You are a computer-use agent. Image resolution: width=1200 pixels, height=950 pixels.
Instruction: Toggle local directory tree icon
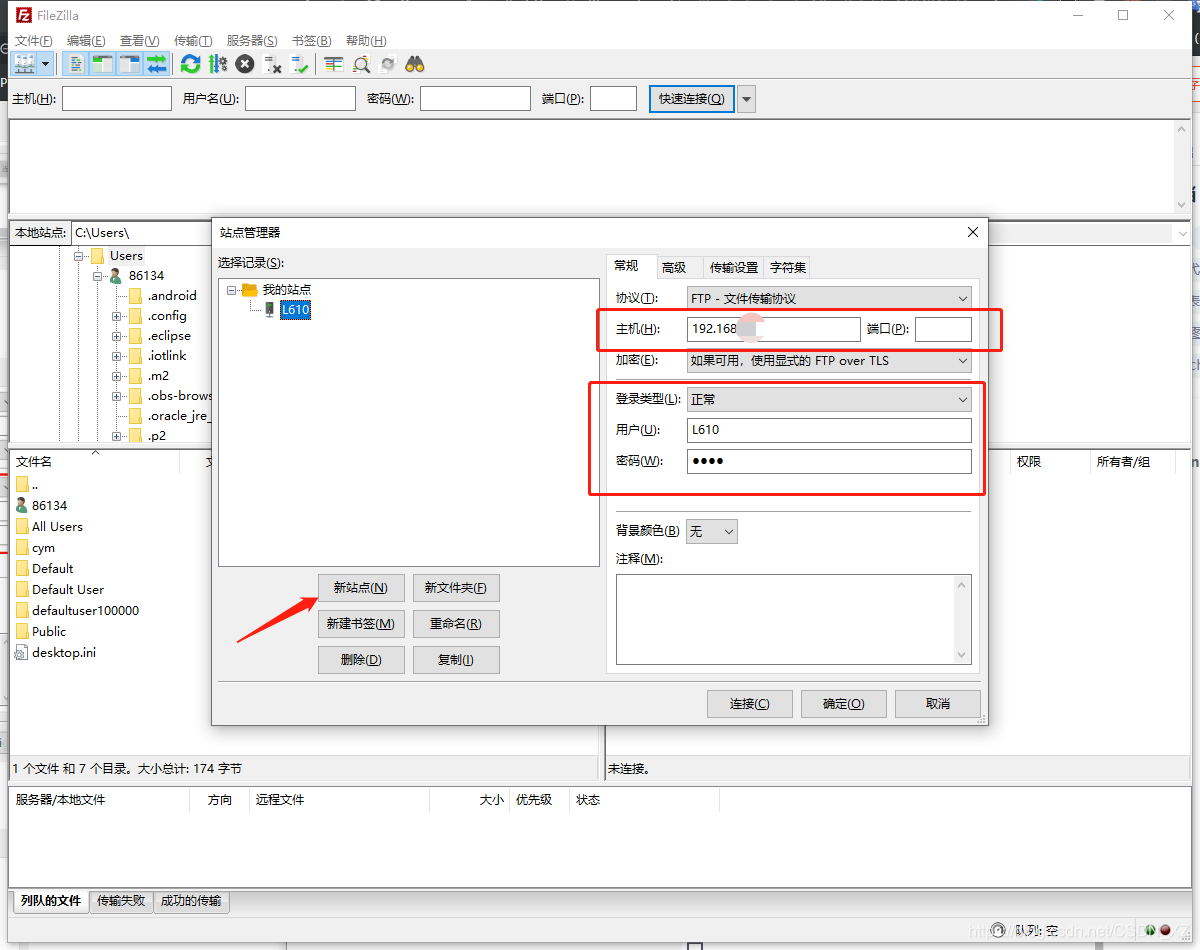(x=103, y=64)
